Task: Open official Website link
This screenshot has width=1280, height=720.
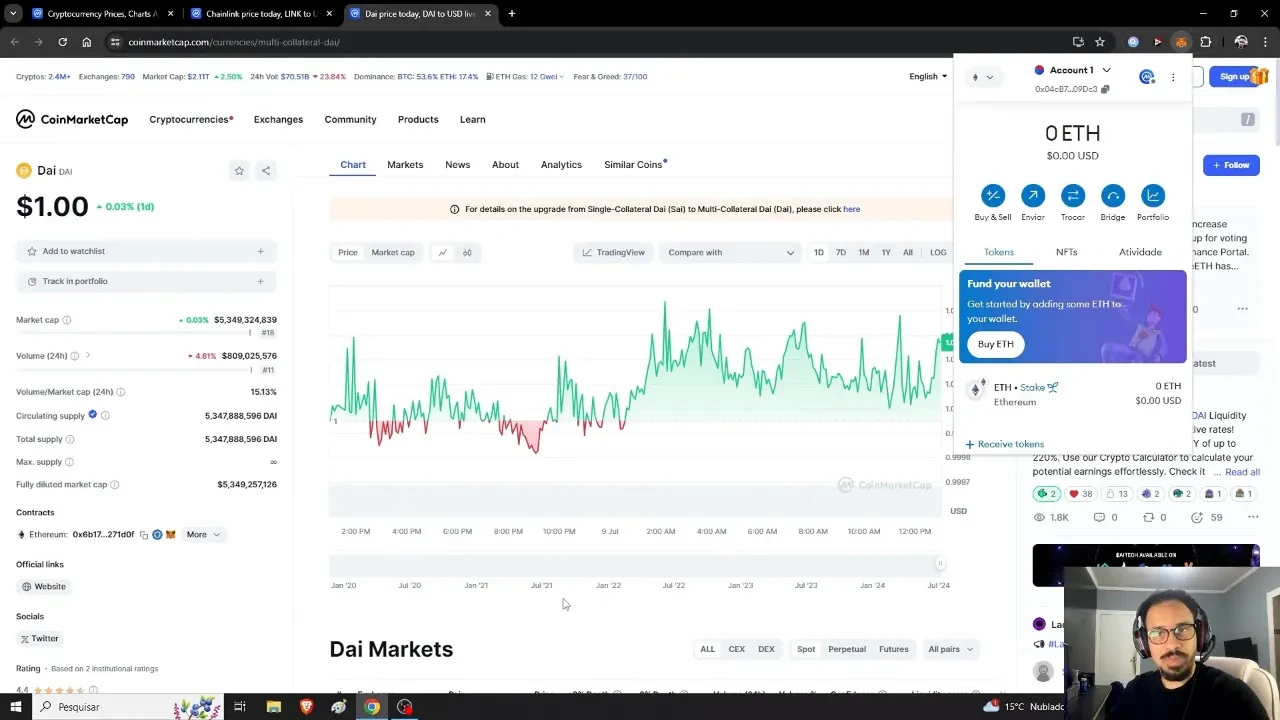Action: pos(44,587)
